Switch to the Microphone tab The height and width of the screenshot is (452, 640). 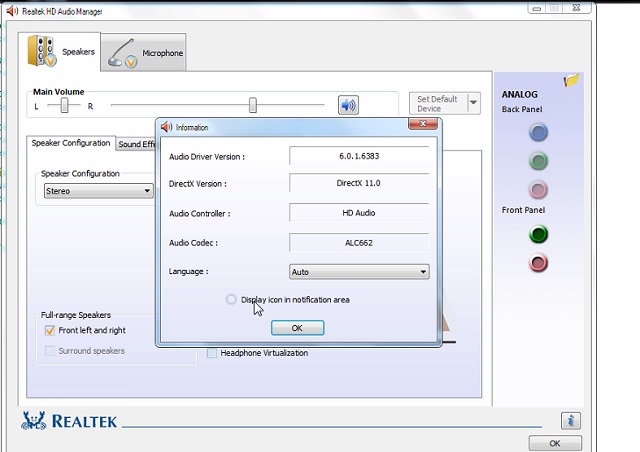click(145, 53)
